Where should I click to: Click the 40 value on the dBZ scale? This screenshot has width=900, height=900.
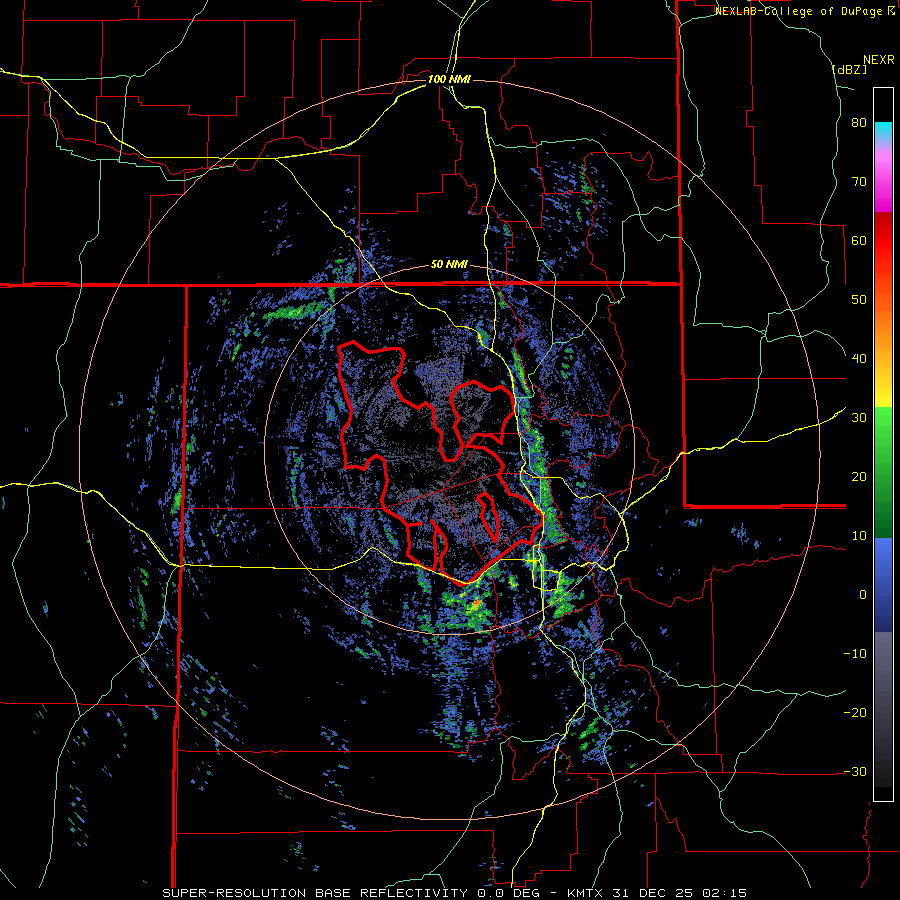point(859,359)
